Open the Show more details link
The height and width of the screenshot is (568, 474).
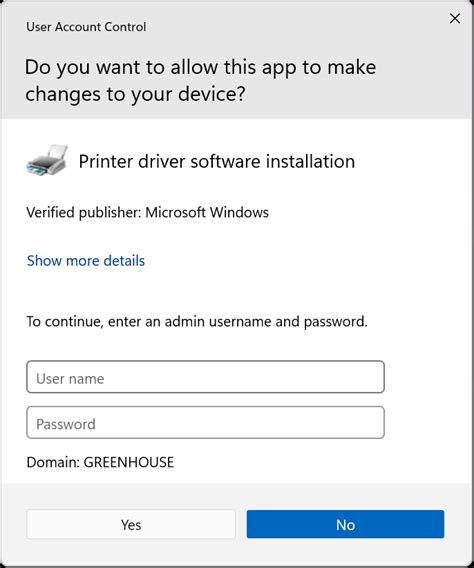click(x=86, y=260)
